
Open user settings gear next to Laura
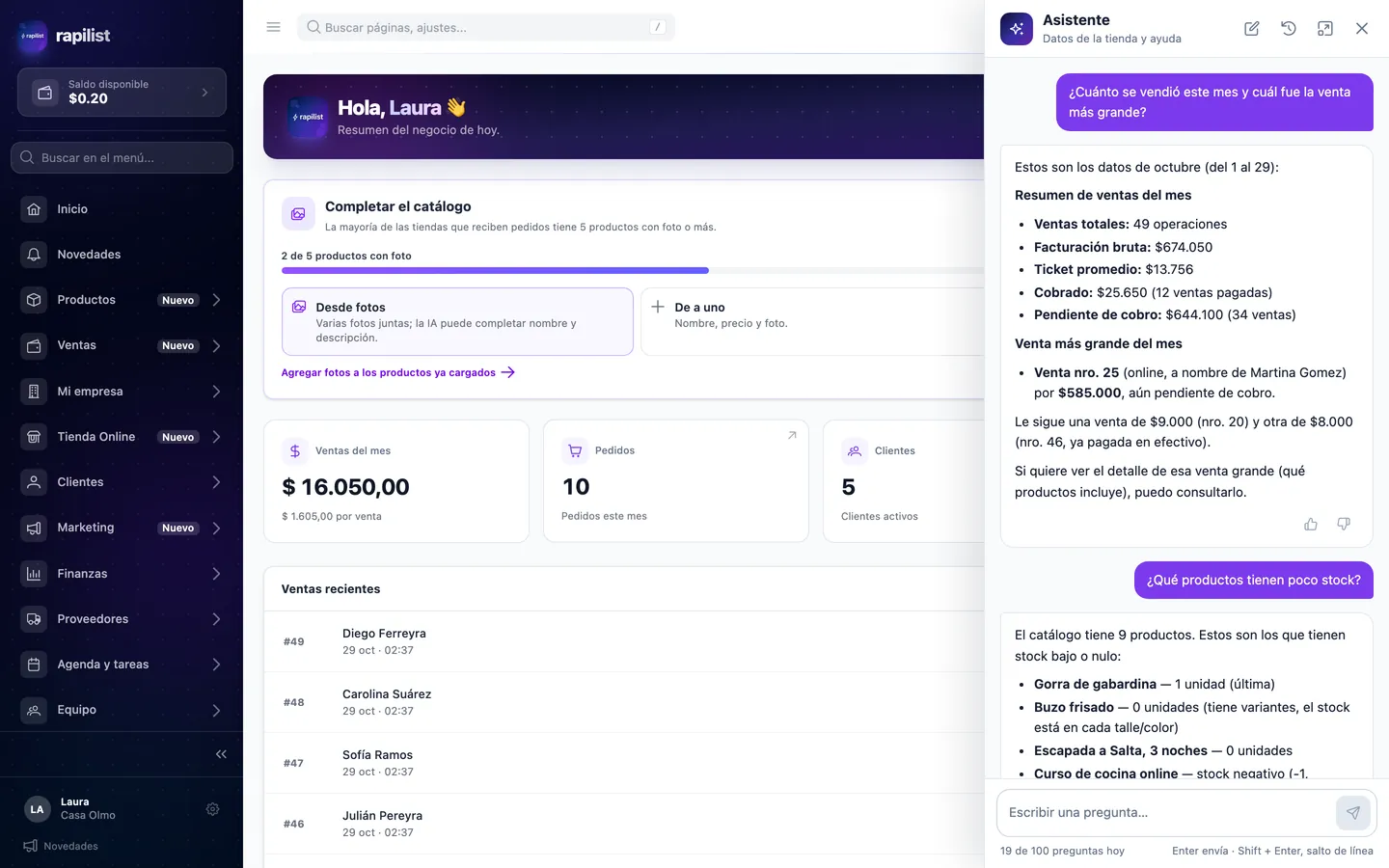[x=213, y=809]
